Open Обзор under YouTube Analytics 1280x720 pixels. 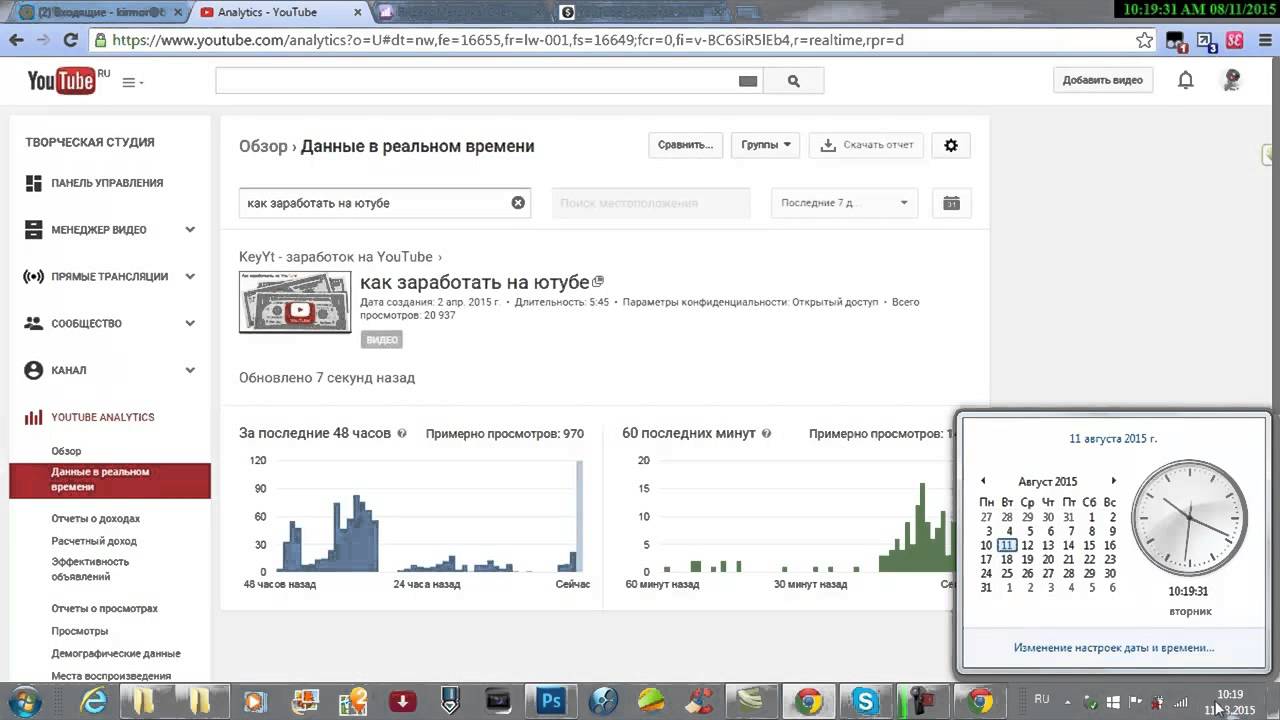[66, 451]
